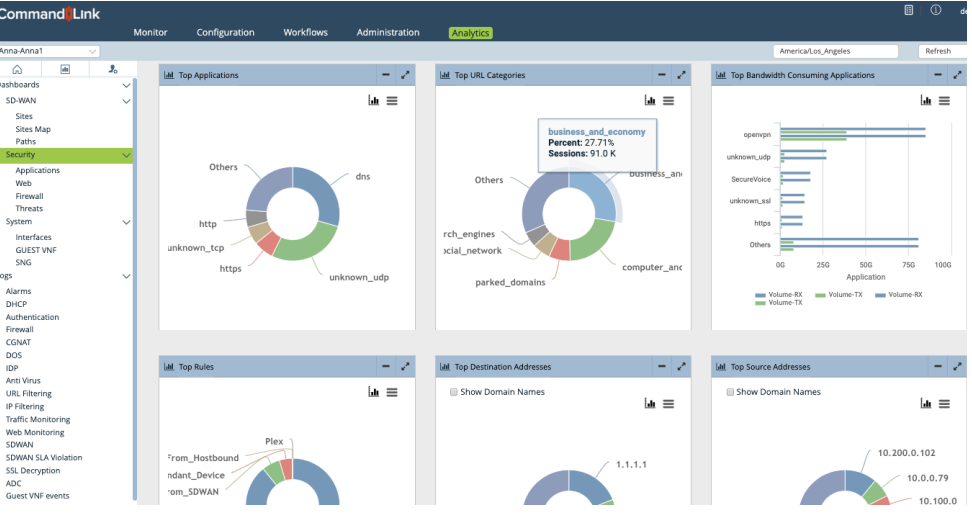
Task: Expand Top Destination Addresses panel fullscreen
Action: [x=681, y=366]
